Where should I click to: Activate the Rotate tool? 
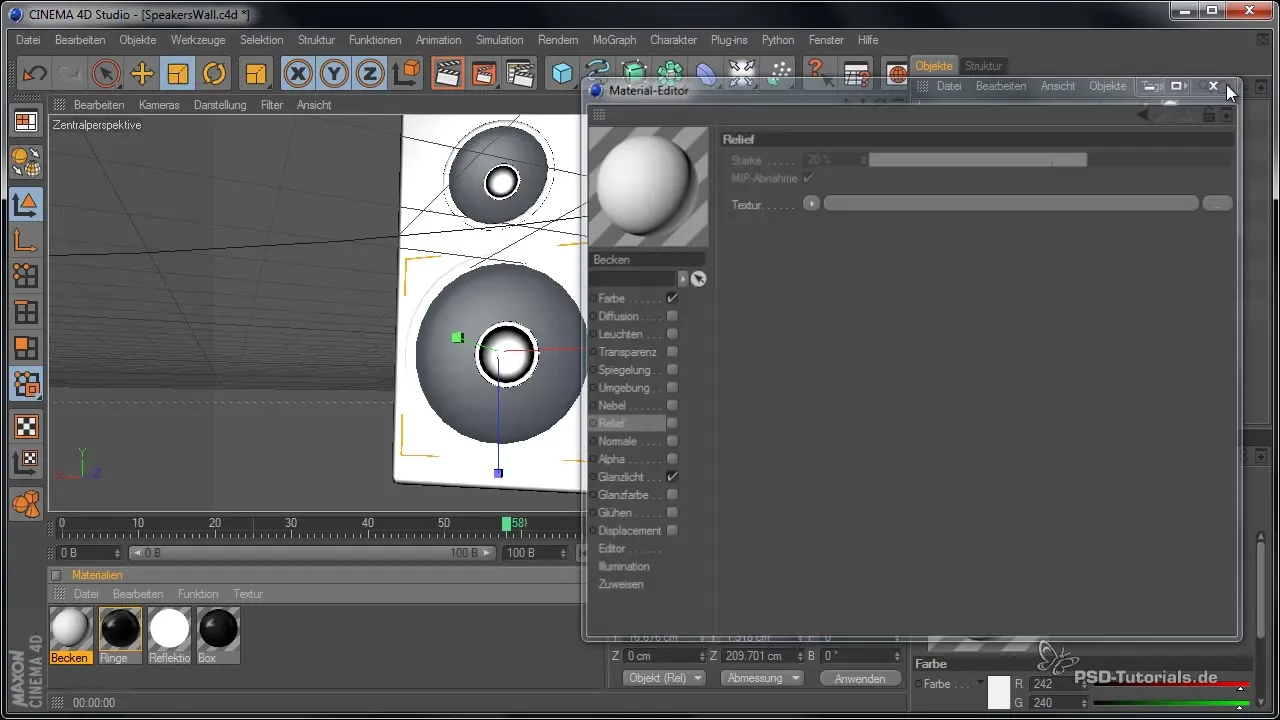click(214, 73)
